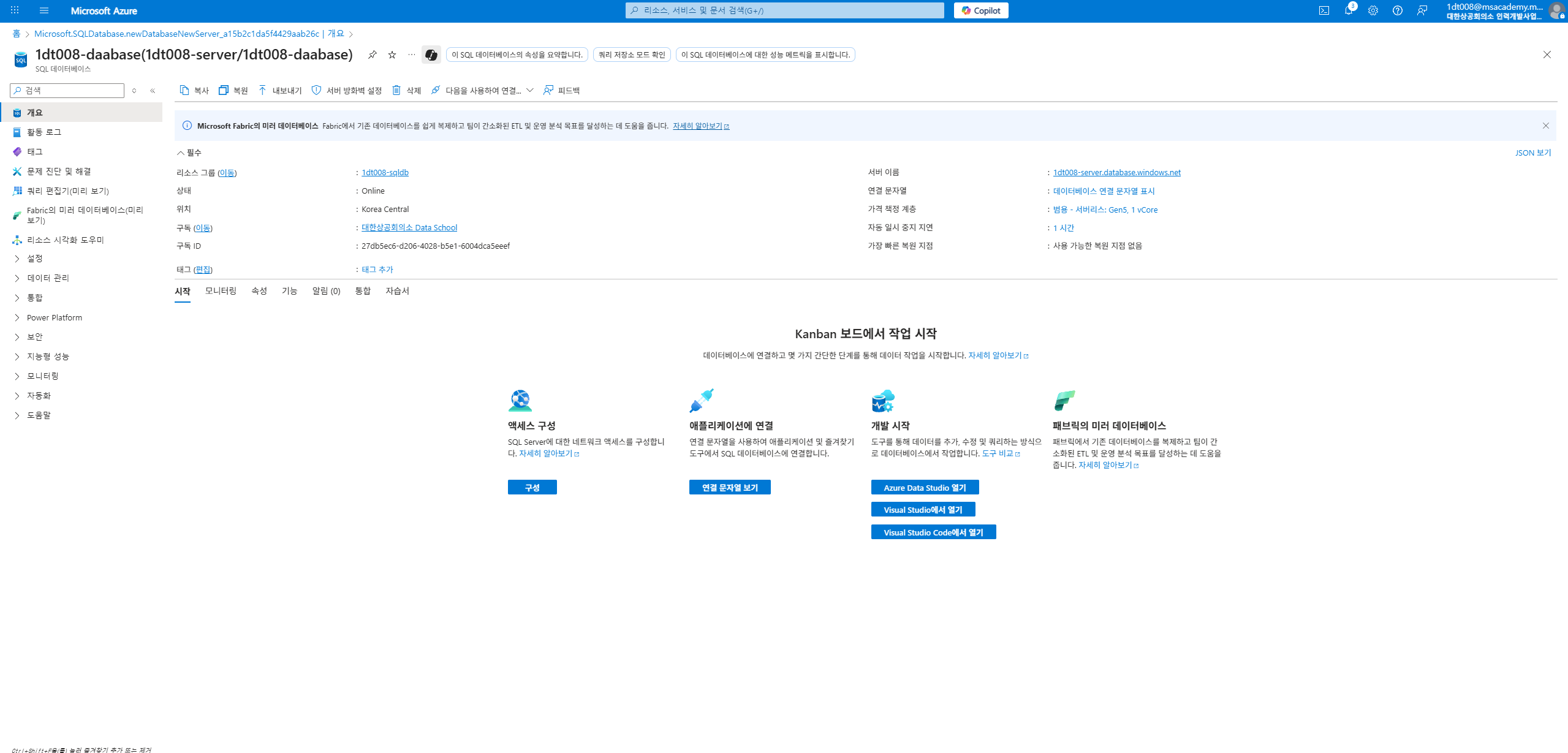This screenshot has width=1568, height=753.
Task: Click the Export (내보내기) toolbar button
Action: pyautogui.click(x=280, y=90)
